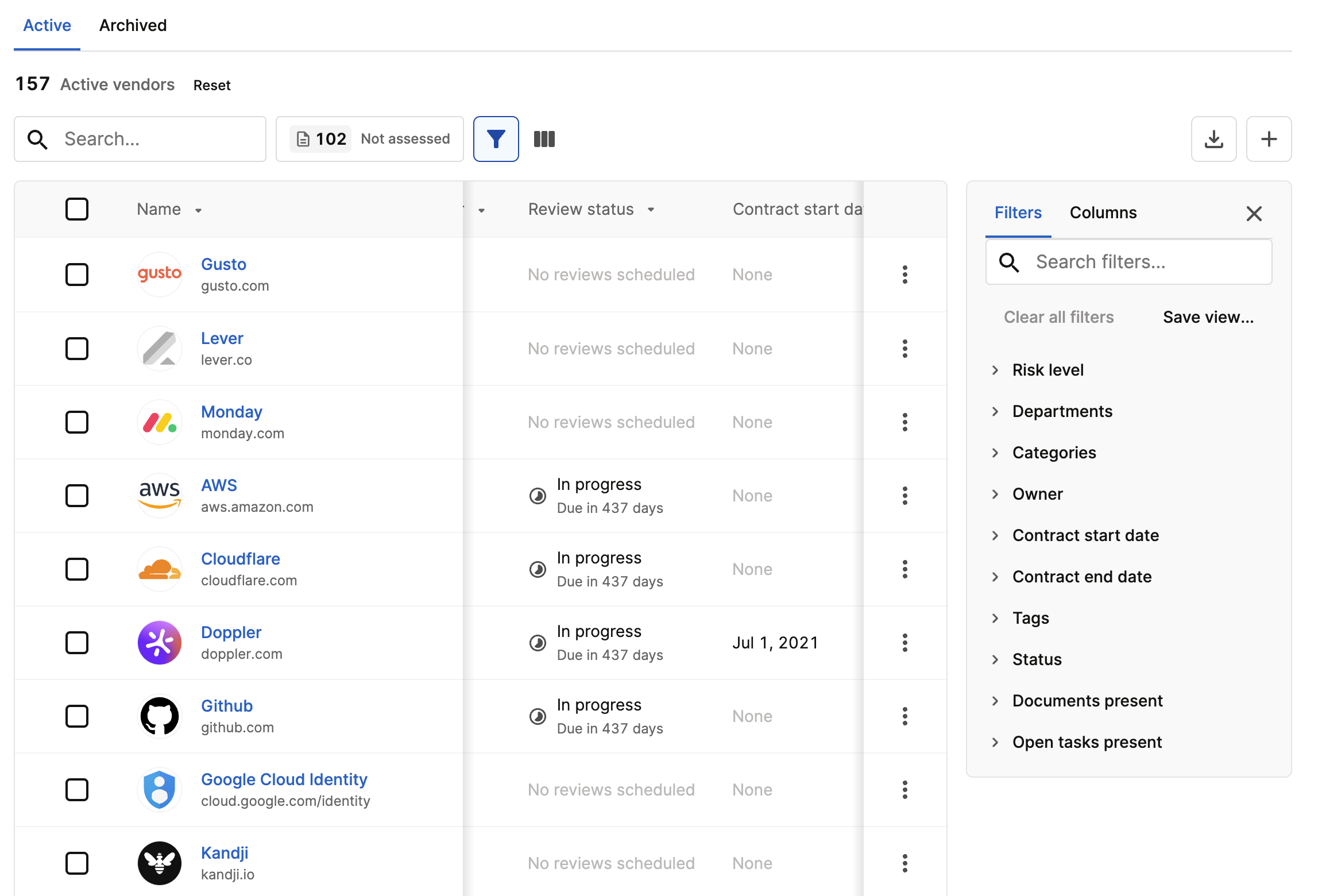Click the Cloudflare logo
This screenshot has width=1322, height=896.
tap(160, 569)
